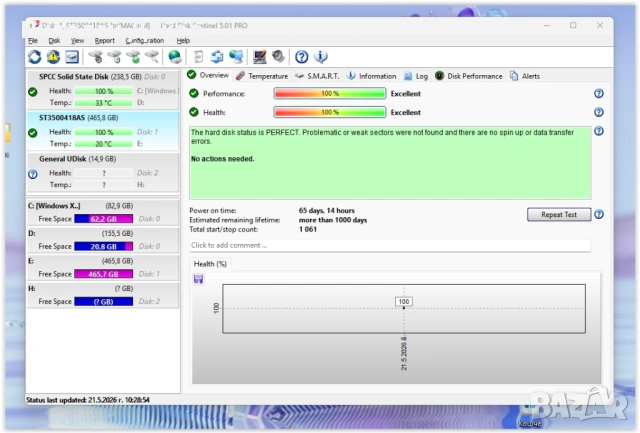Click the text document report toolbar icon

[199, 57]
